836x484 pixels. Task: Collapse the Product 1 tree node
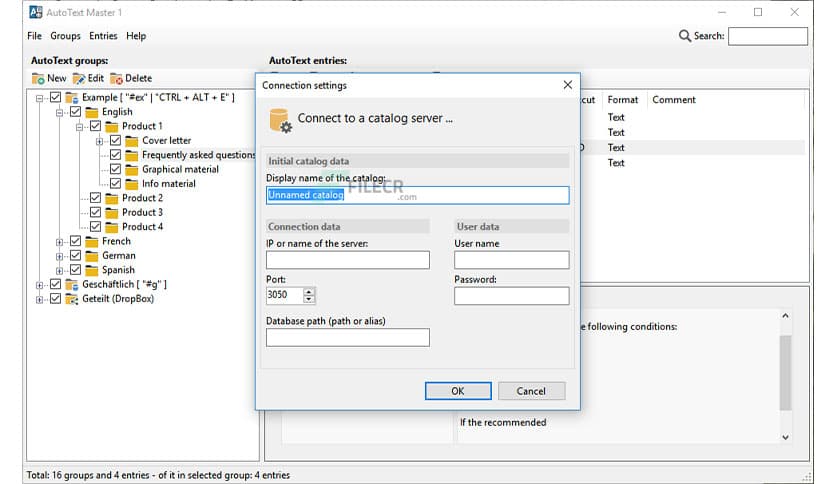pyautogui.click(x=79, y=127)
